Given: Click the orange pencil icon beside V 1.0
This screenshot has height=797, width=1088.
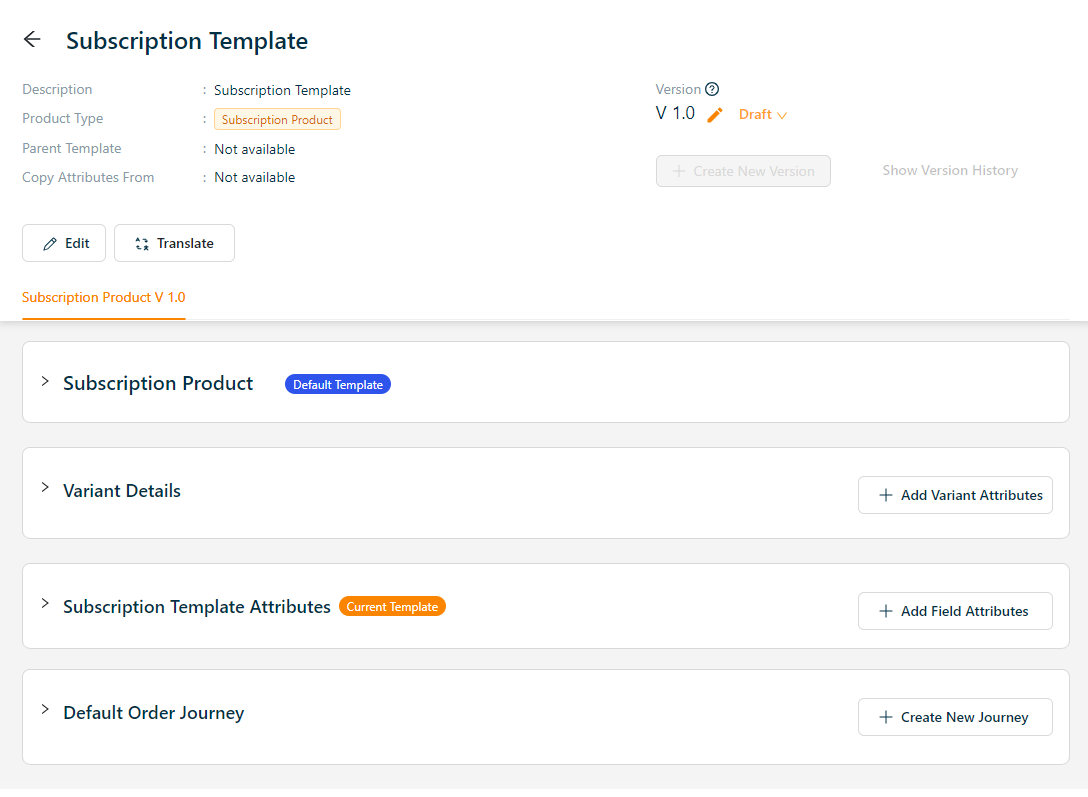Looking at the screenshot, I should [714, 115].
